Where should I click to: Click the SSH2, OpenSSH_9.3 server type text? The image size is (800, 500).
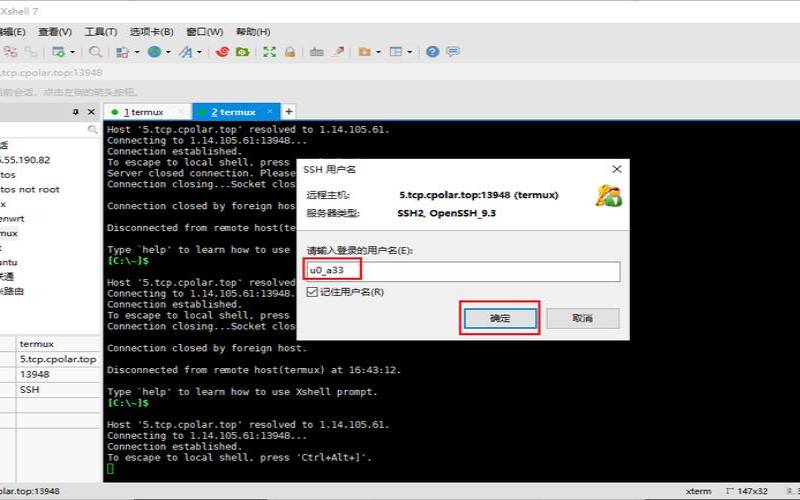[x=446, y=213]
